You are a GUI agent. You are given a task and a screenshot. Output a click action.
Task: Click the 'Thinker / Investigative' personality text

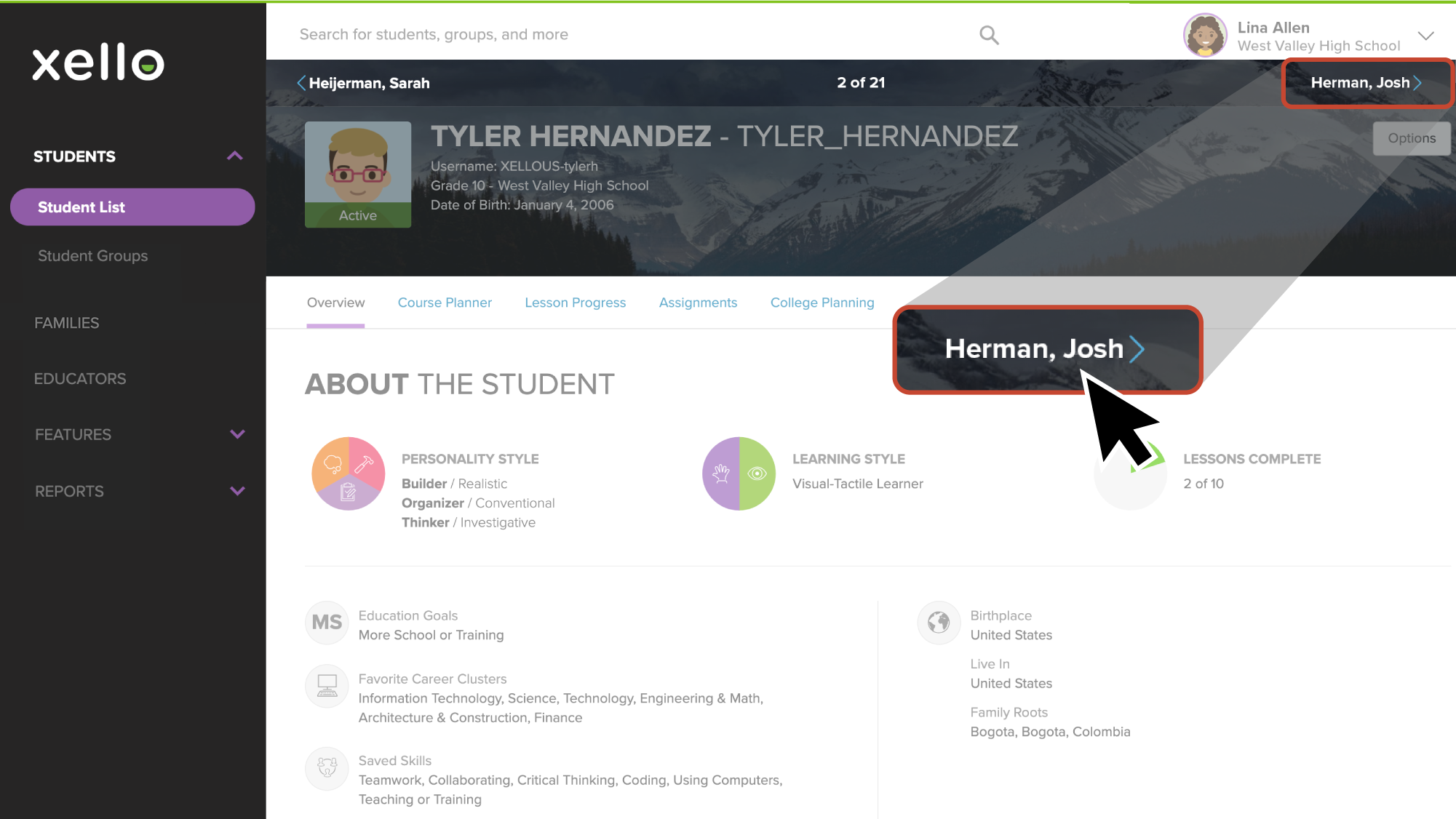click(468, 522)
